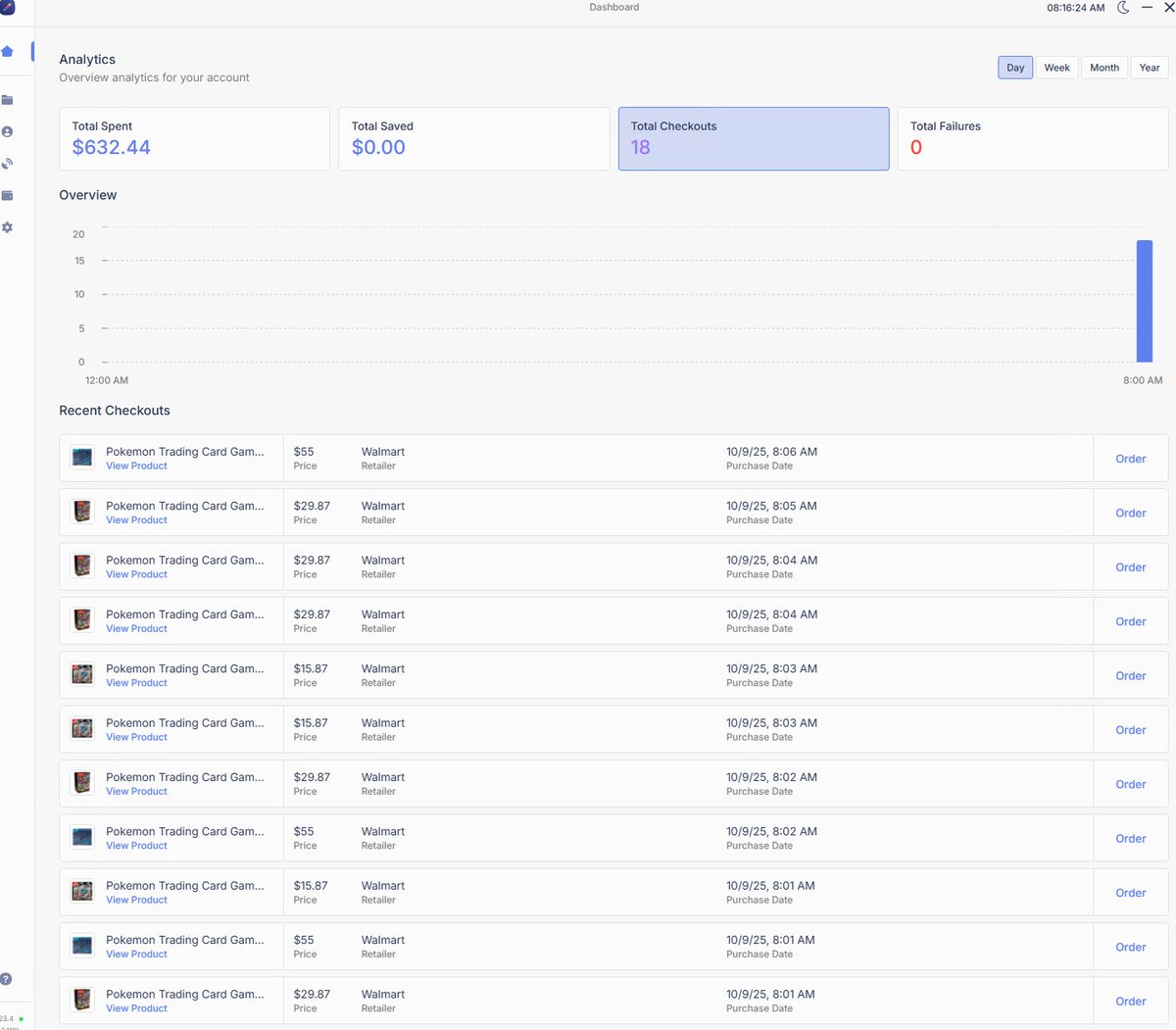
Task: Open View Product for 8:05 AM checkout
Action: click(136, 520)
